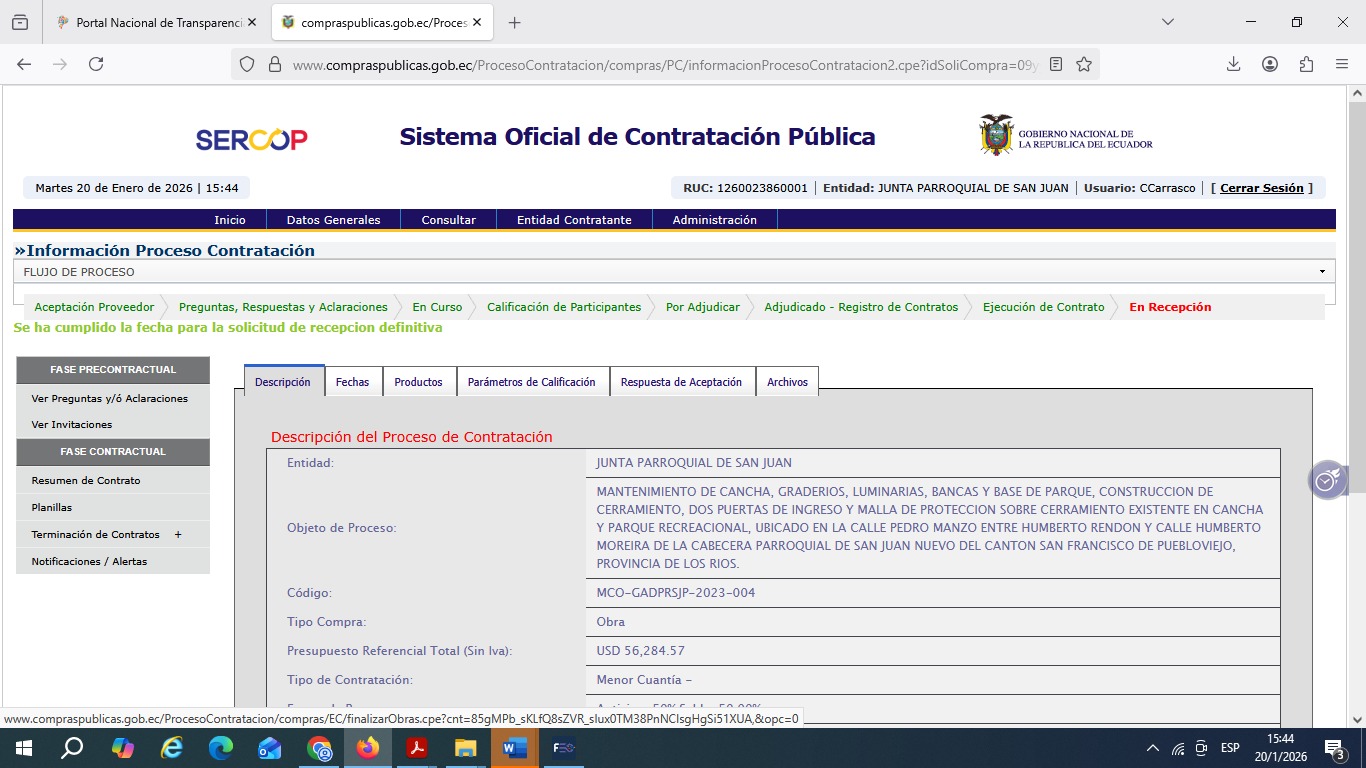Open the Archivos tab
The width and height of the screenshot is (1366, 768).
787,382
